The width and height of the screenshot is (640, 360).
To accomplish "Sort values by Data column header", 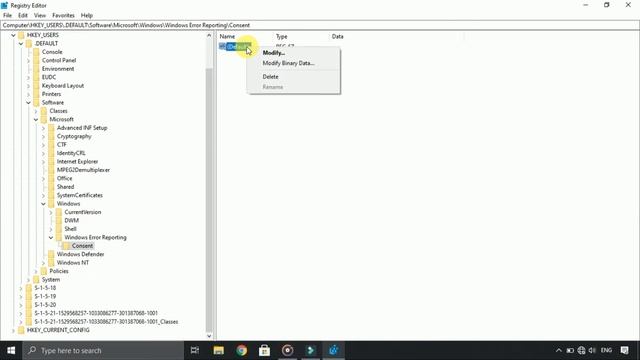I will coord(338,37).
